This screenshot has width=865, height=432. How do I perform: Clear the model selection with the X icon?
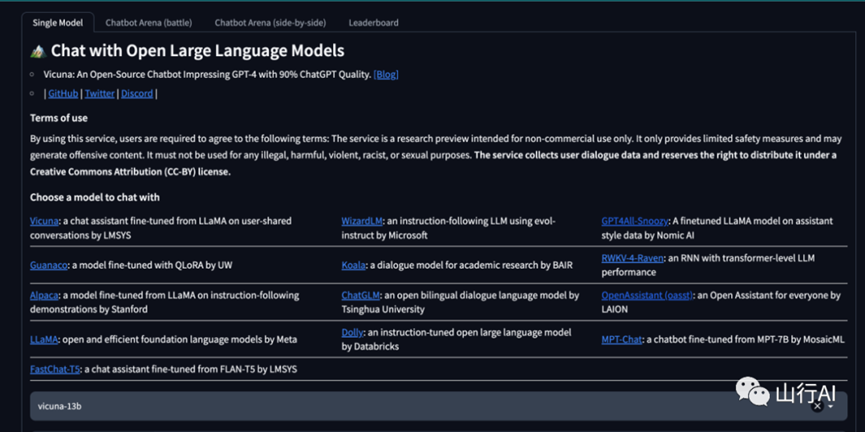817,407
